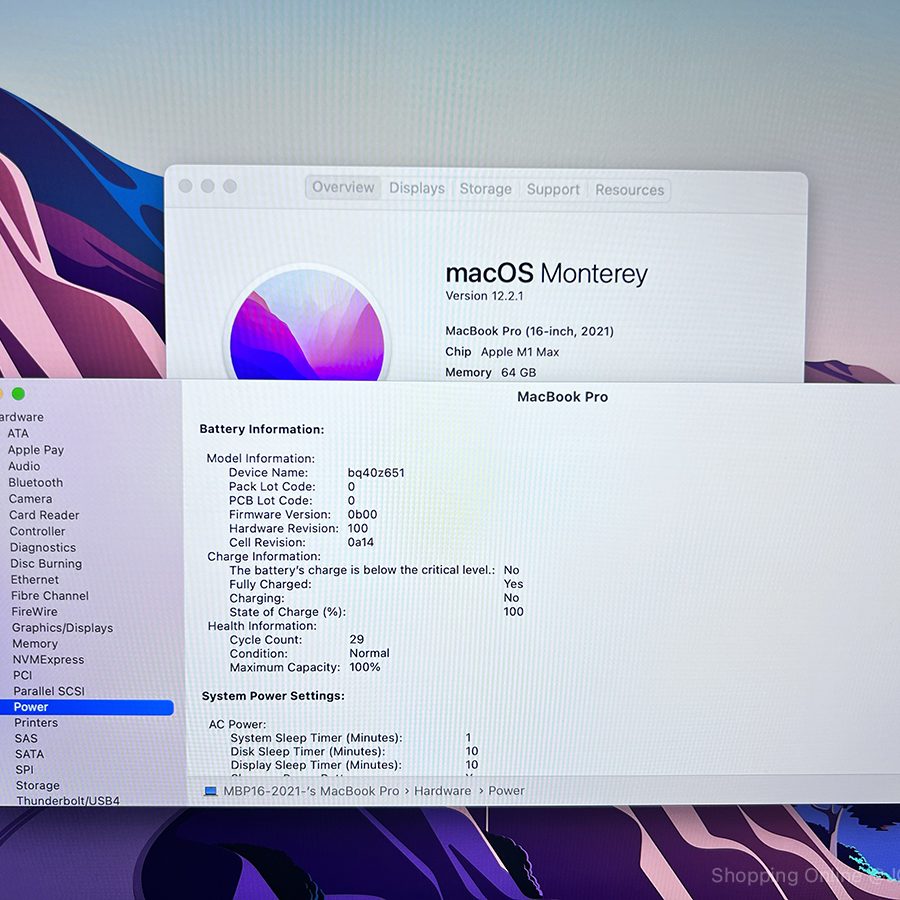Click the highlighted Power item in the sidebar
This screenshot has height=900, width=900.
(x=86, y=707)
